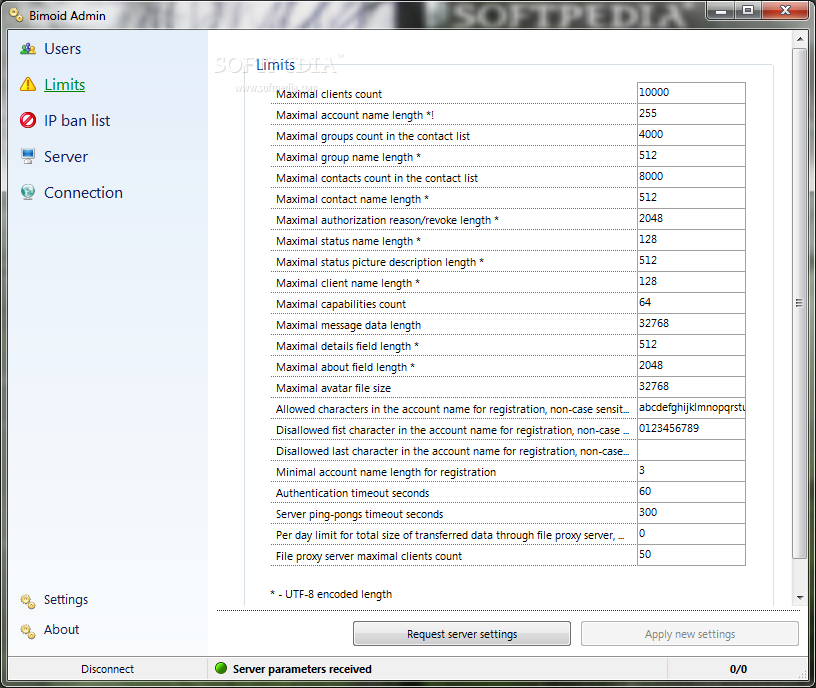Click the scrollbar down arrow
Screen dimensions: 816x688
click(x=800, y=597)
